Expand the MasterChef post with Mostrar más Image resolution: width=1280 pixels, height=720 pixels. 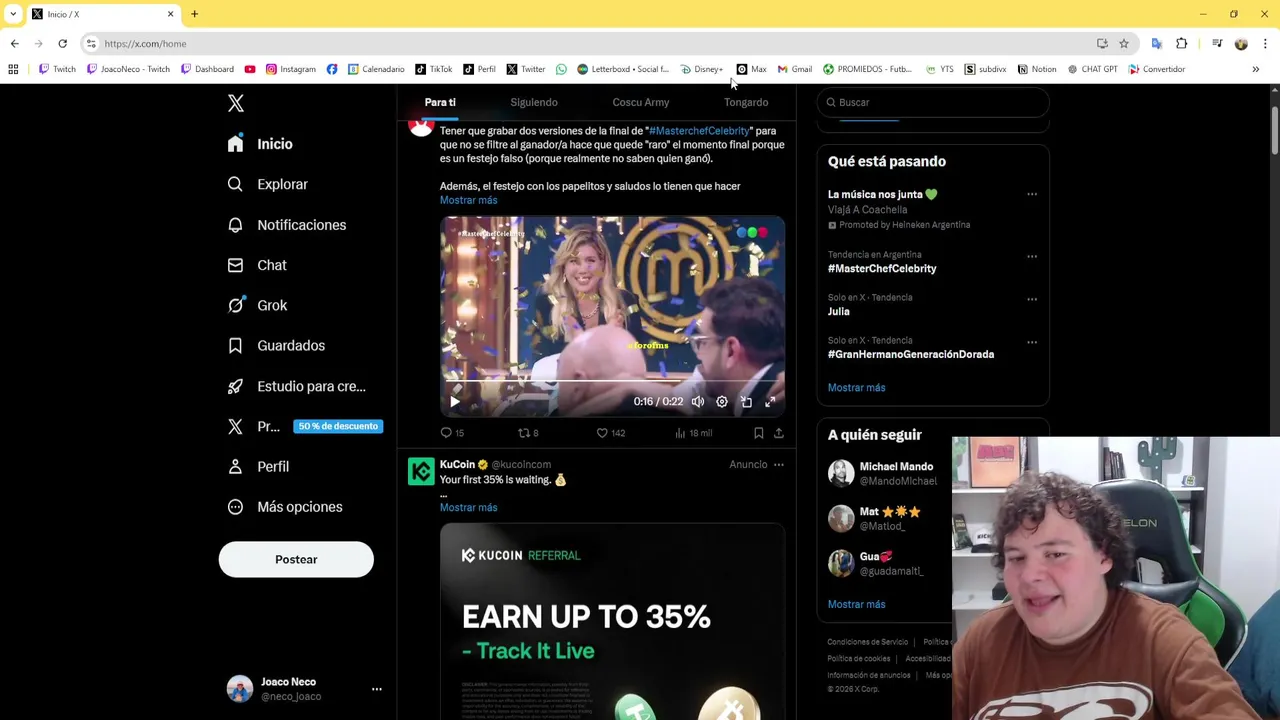coord(468,200)
